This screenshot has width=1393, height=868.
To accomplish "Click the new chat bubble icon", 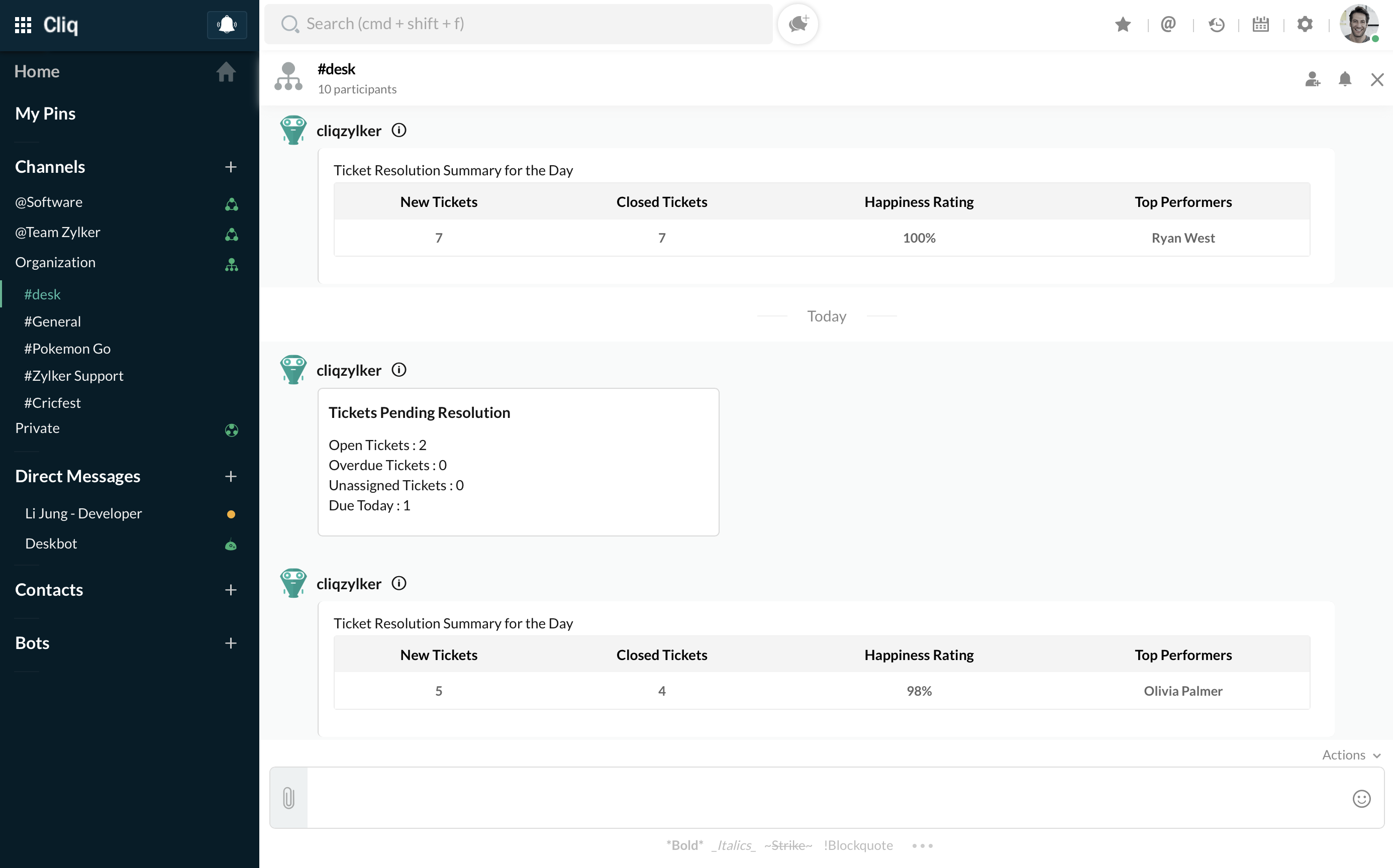I will pos(798,24).
